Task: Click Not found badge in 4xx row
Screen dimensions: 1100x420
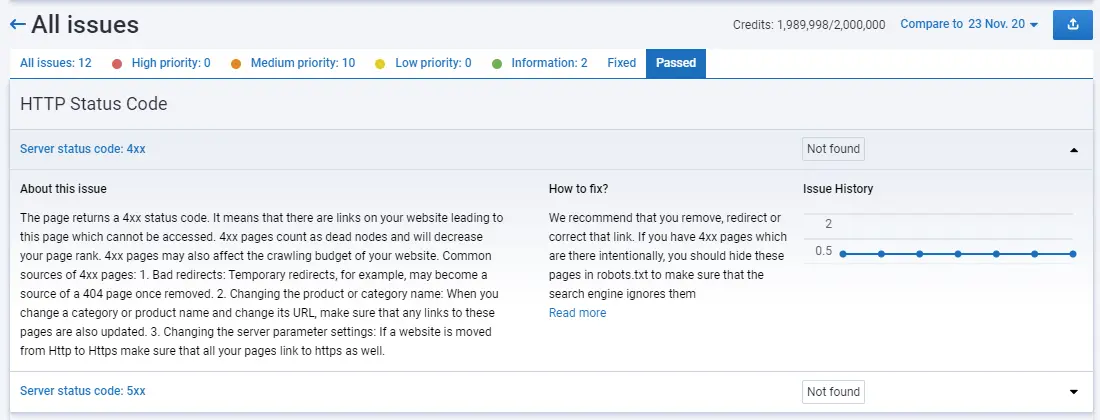Action: [833, 149]
